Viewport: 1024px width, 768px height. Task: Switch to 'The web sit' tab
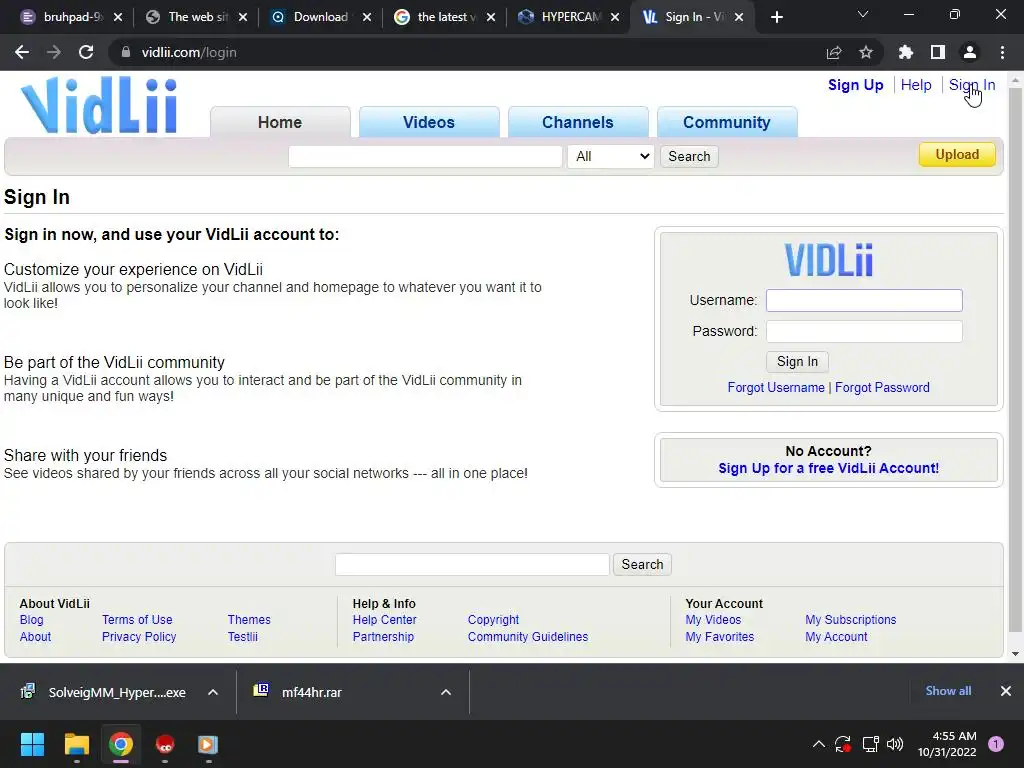[196, 17]
